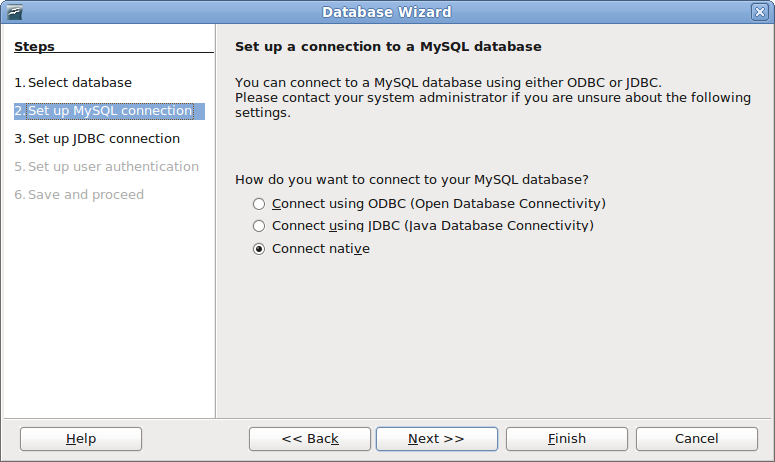This screenshot has height=462, width=775.
Task: Click the Set up a connection heading
Action: (x=388, y=46)
